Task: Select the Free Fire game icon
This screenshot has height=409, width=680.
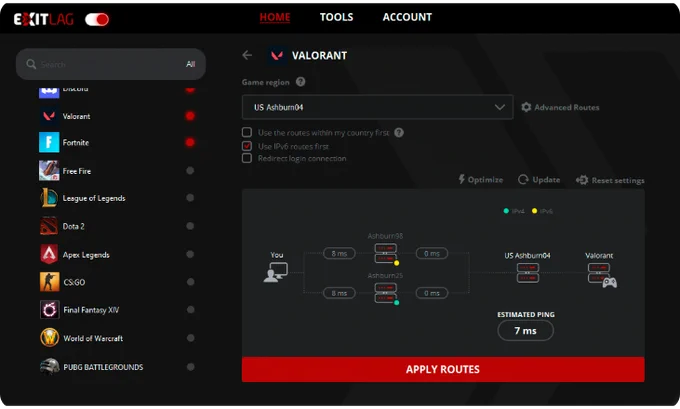Action: (x=49, y=170)
